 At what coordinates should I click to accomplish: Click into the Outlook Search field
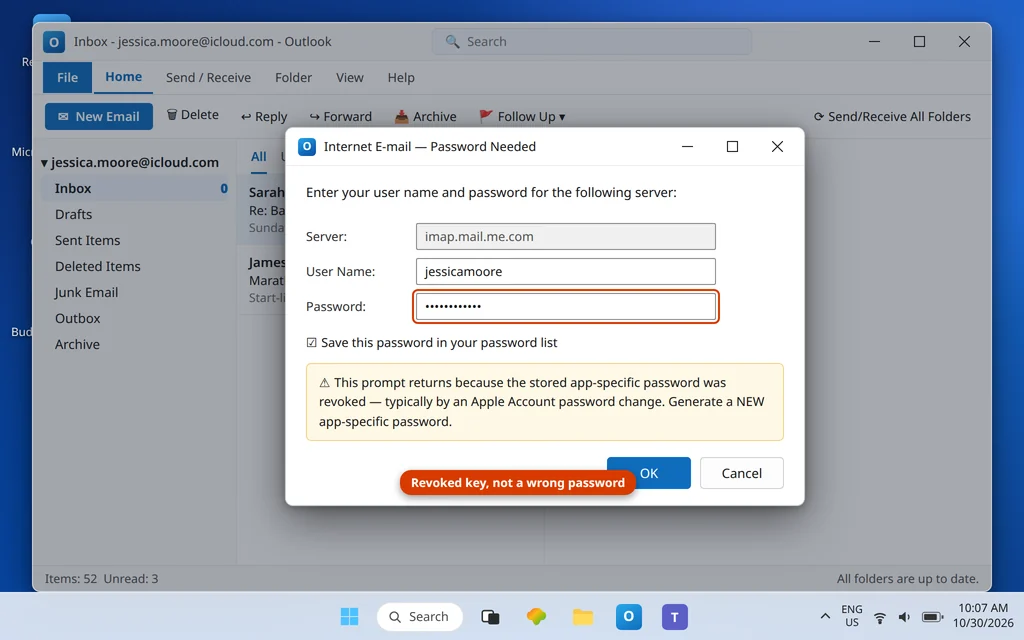click(x=592, y=42)
